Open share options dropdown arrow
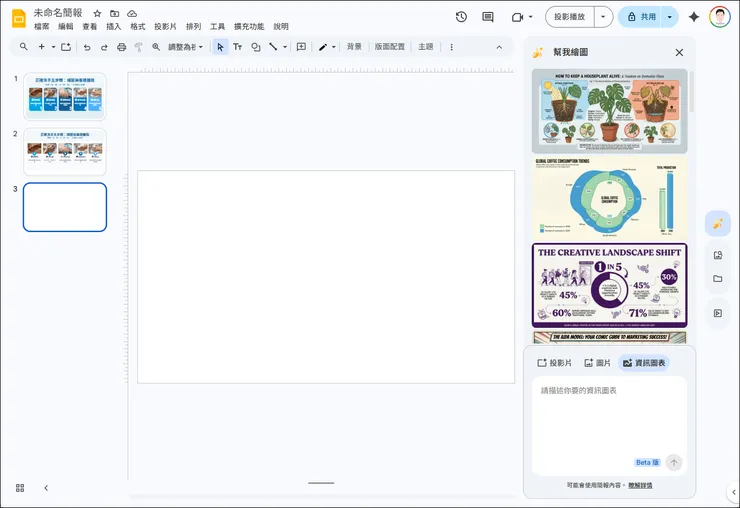 click(670, 17)
